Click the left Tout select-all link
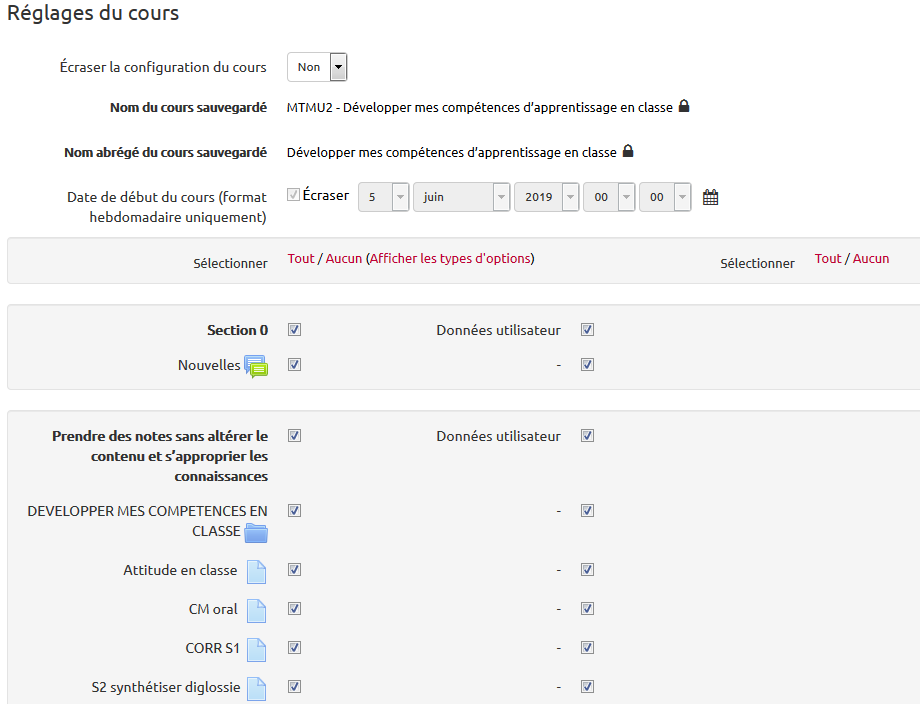Viewport: 920px width, 704px height. point(301,258)
